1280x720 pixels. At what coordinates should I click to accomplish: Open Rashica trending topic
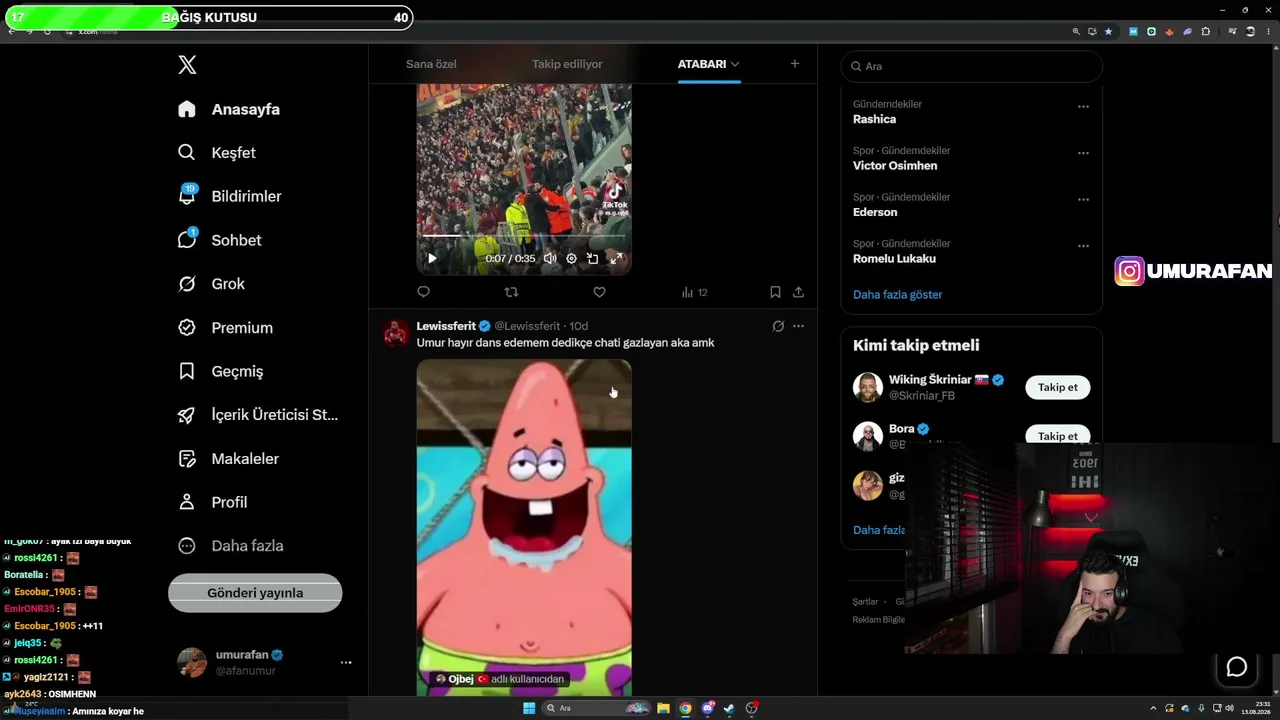point(874,119)
